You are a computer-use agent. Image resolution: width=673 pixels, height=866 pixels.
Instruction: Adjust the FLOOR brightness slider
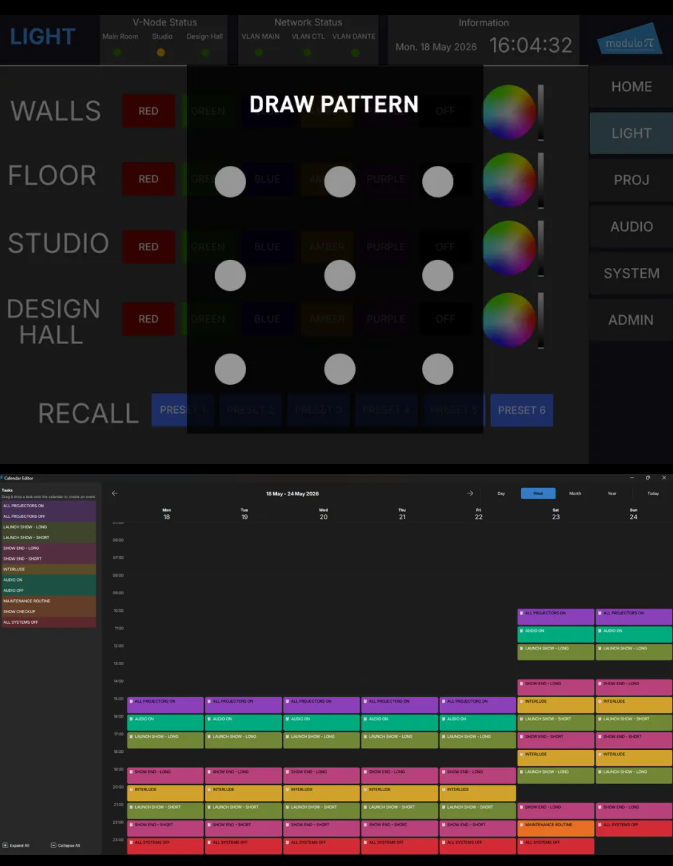pos(541,181)
